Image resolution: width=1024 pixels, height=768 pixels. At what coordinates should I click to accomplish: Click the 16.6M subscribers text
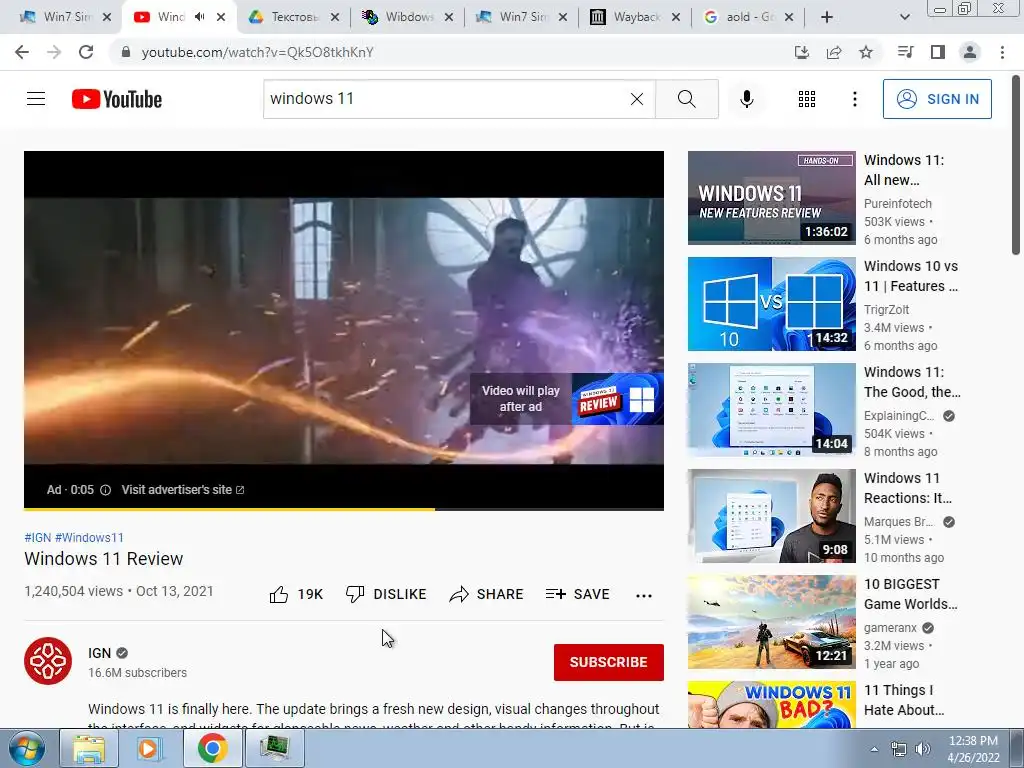click(x=137, y=673)
